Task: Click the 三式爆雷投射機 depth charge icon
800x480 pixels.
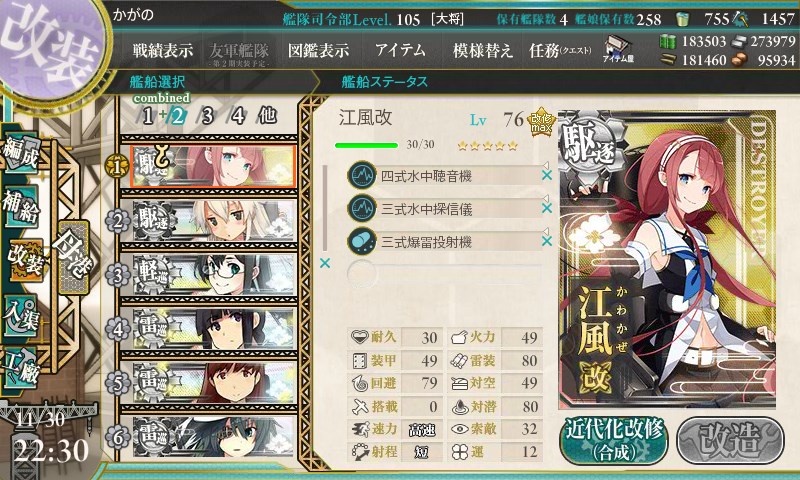Action: click(362, 241)
